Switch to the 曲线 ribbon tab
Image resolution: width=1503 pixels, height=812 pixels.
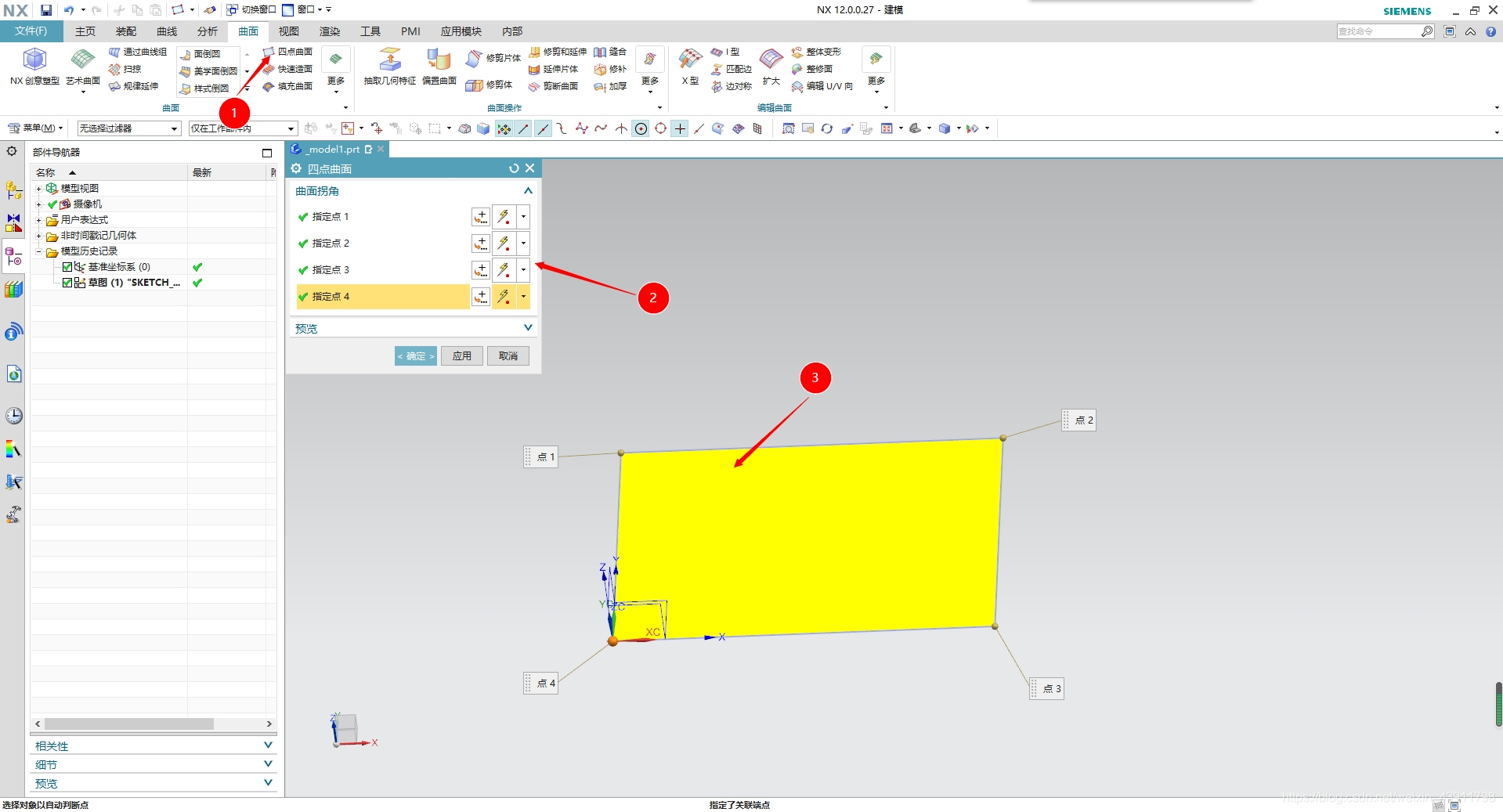pyautogui.click(x=167, y=31)
